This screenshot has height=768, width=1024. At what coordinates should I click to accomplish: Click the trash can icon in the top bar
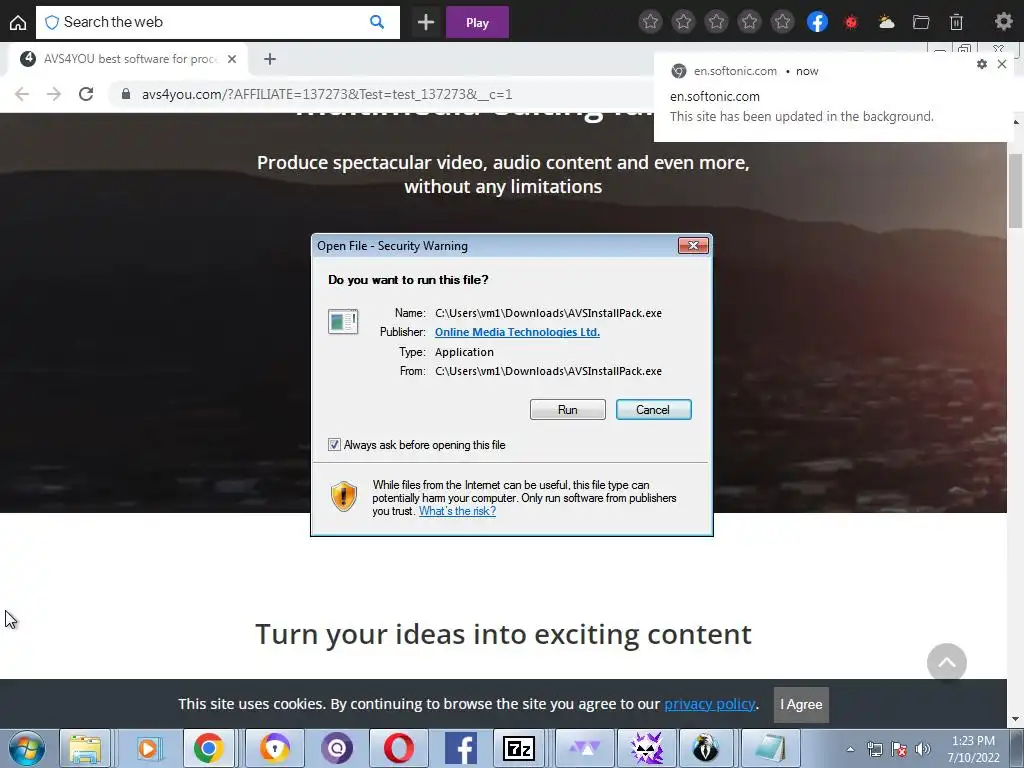pos(956,22)
